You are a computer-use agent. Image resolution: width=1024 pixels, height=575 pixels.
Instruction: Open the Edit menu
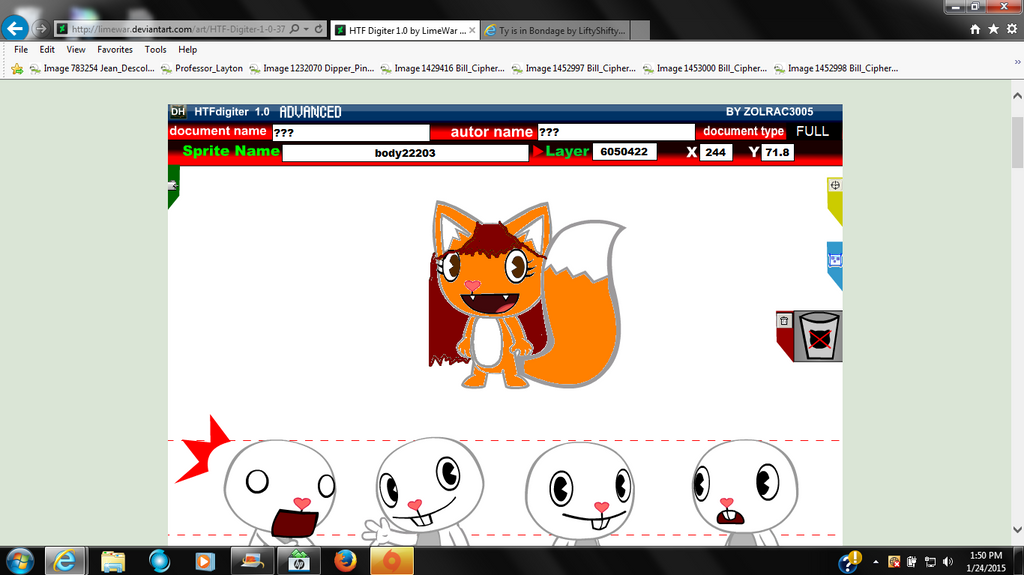[x=47, y=50]
